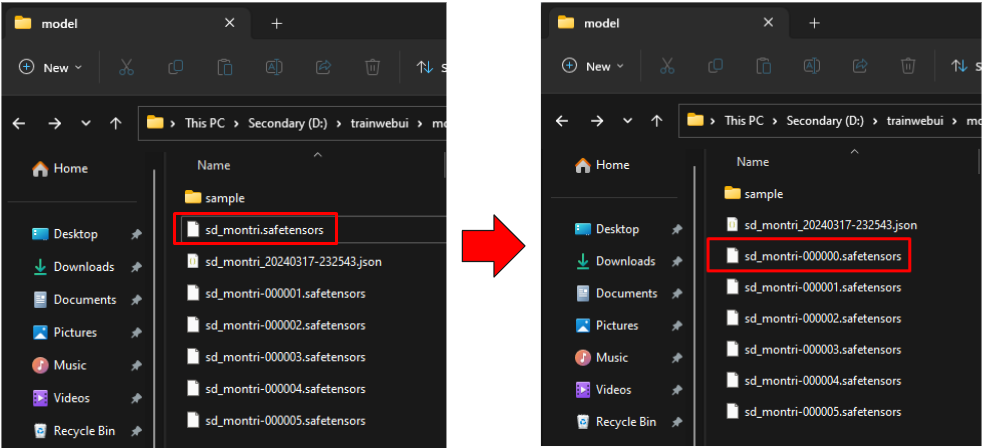Open Downloads in the left window sidebar
Screen dimensions: 982x448
[x=83, y=267]
